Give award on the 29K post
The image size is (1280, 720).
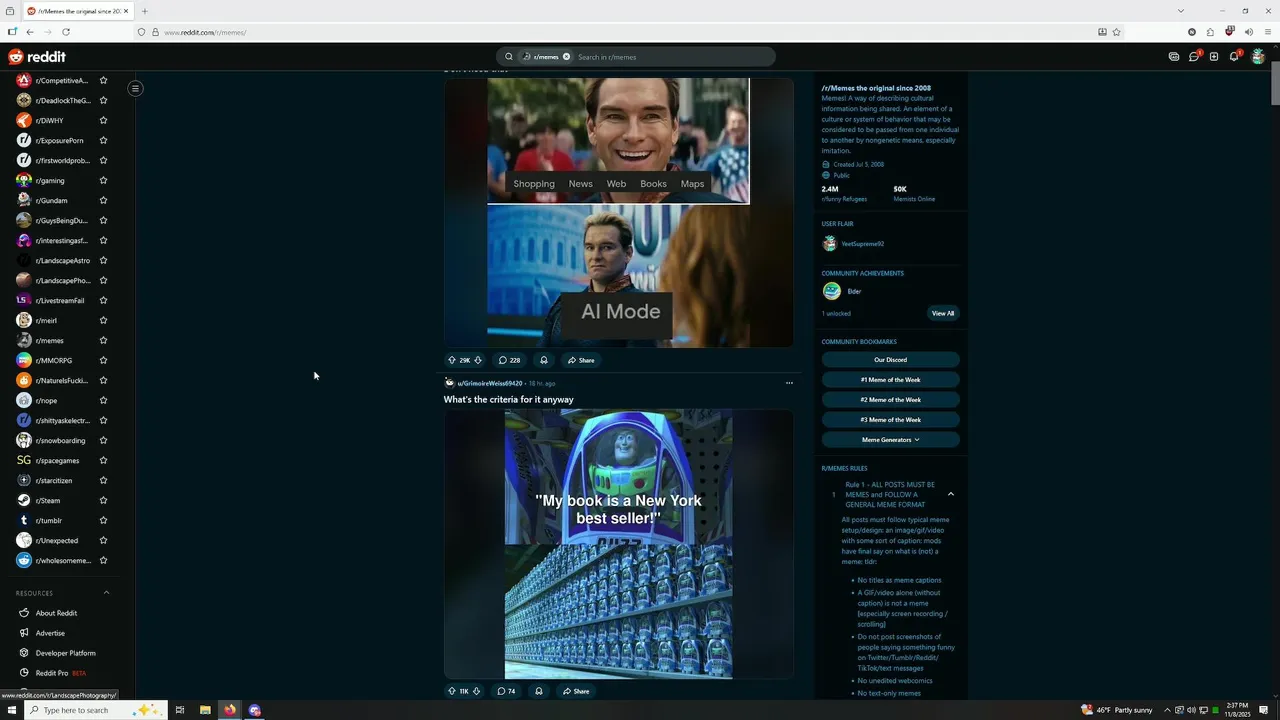click(544, 360)
